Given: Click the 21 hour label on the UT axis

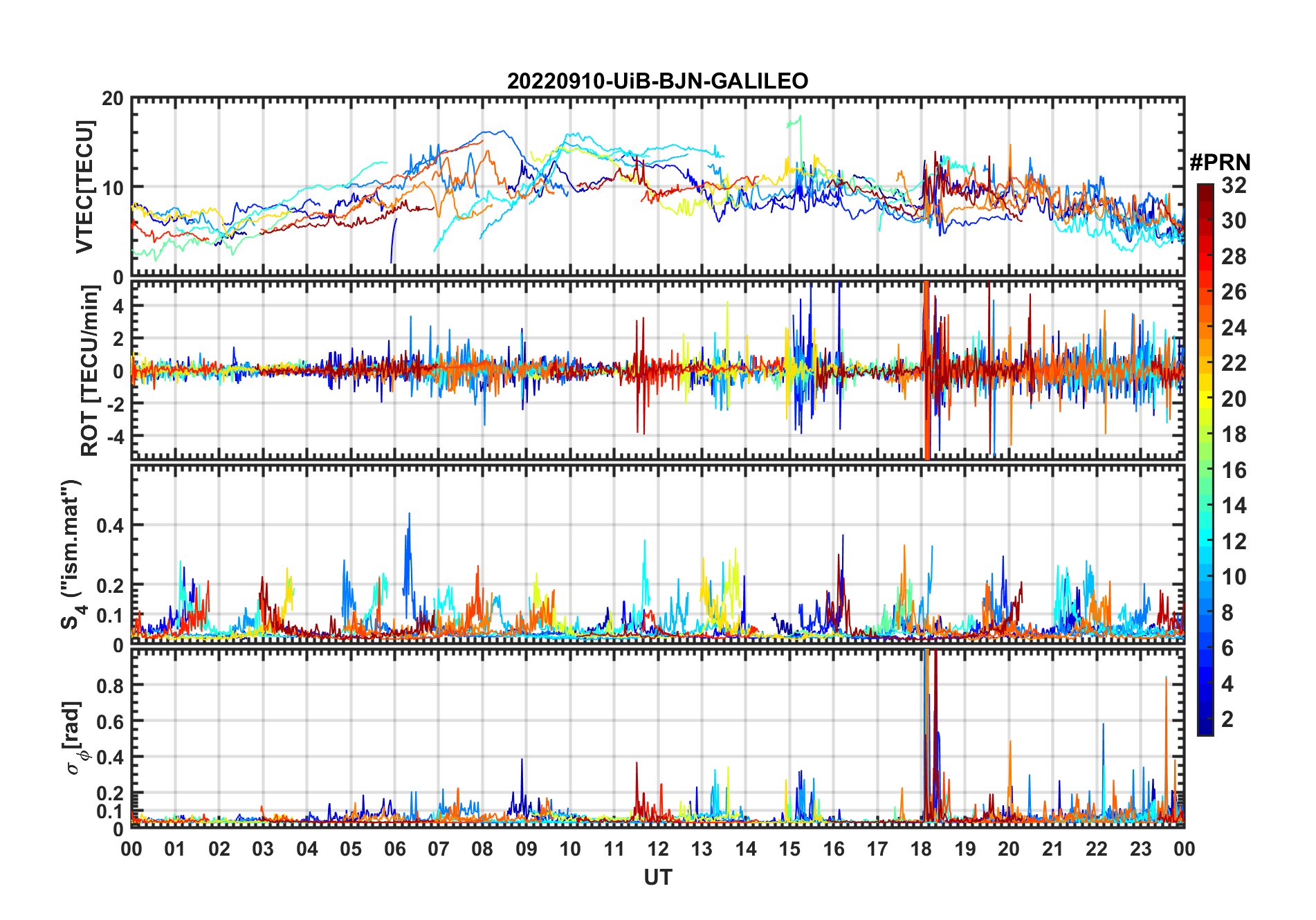Looking at the screenshot, I should pos(1052,849).
